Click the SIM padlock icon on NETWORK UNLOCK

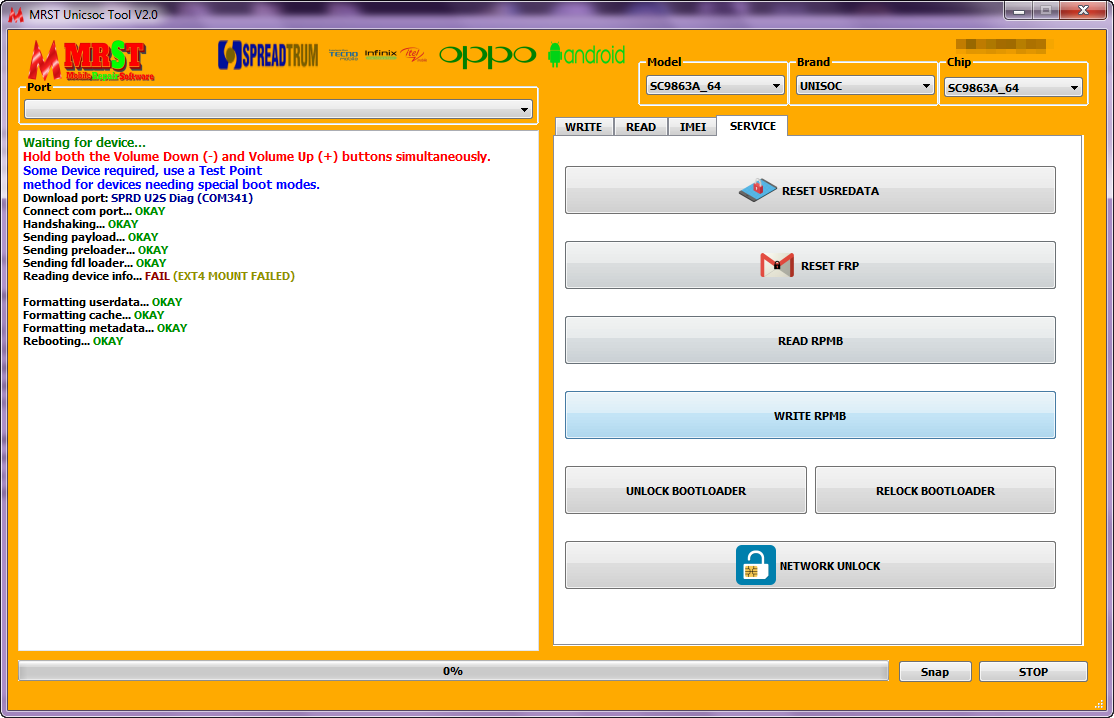point(755,565)
